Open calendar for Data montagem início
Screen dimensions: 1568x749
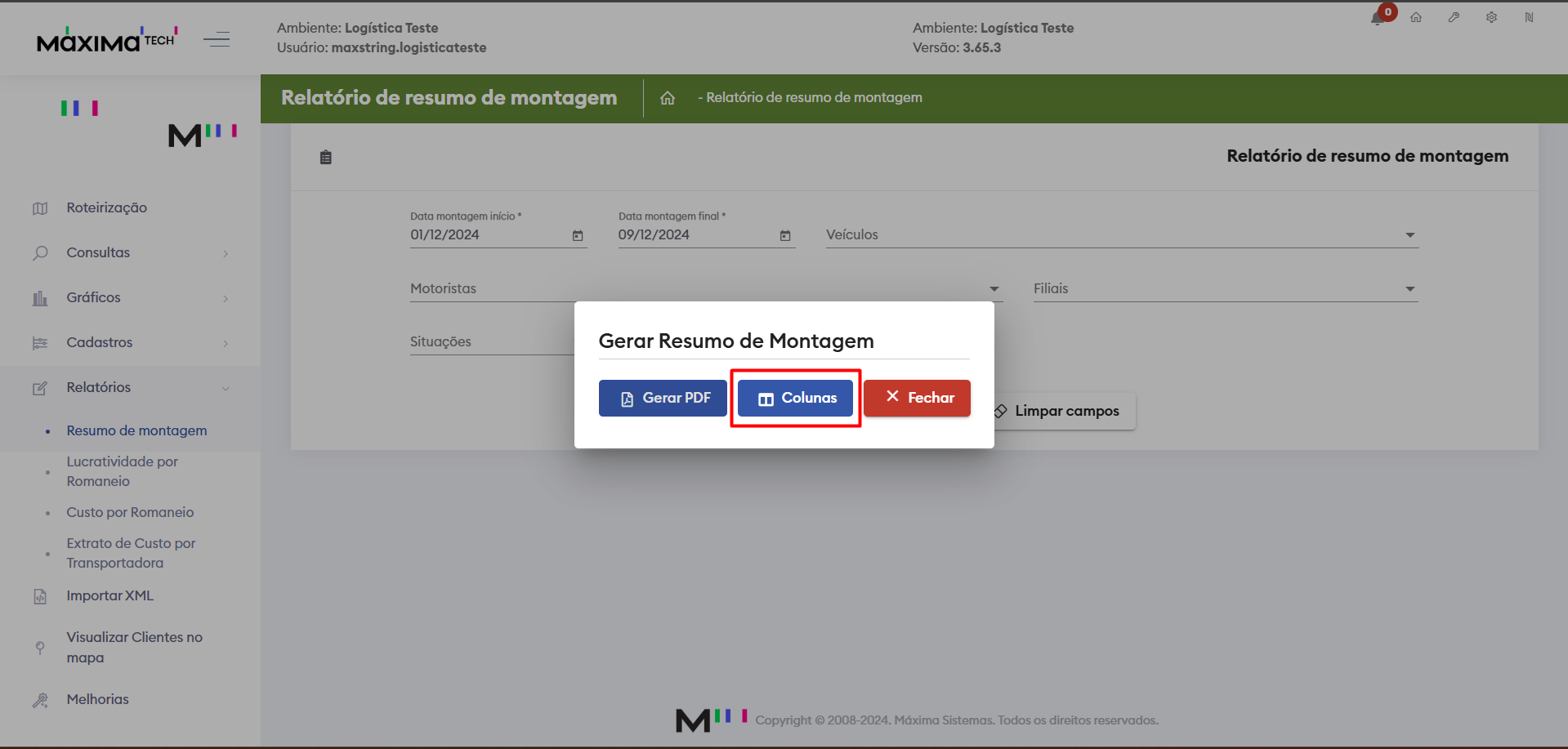click(578, 235)
